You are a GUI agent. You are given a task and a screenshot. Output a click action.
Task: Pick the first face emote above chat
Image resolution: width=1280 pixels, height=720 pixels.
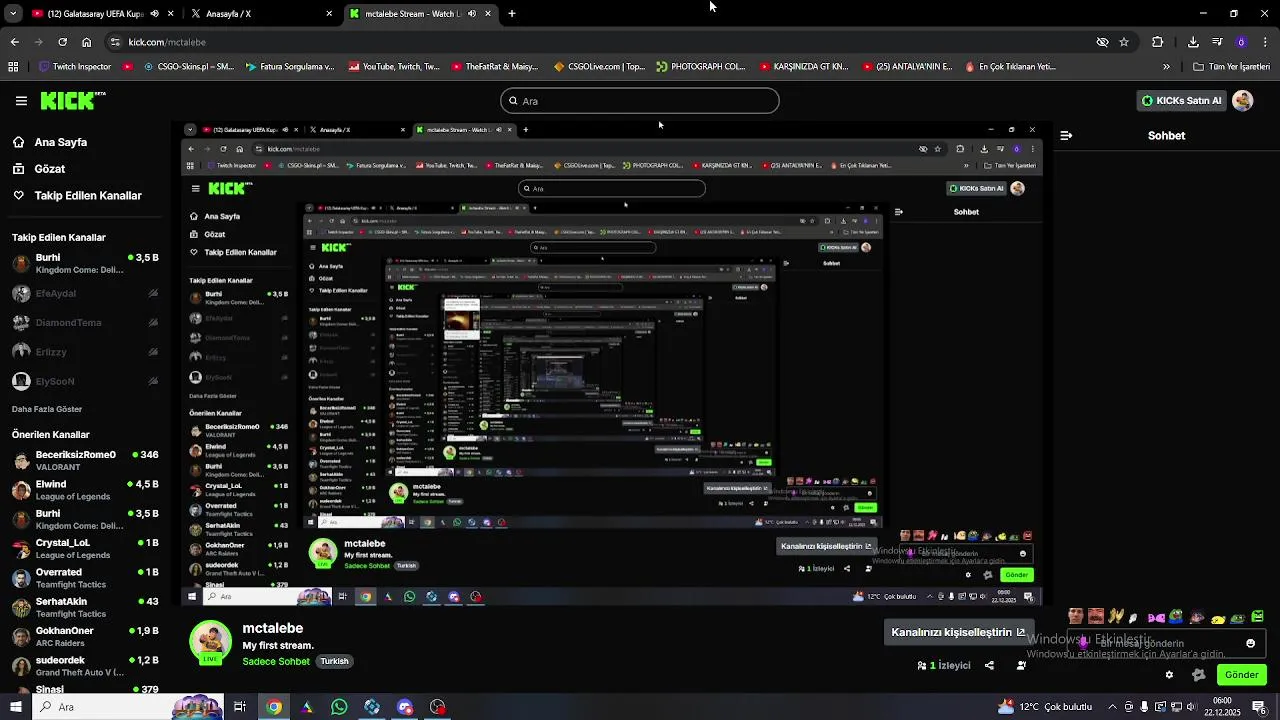coord(1075,616)
